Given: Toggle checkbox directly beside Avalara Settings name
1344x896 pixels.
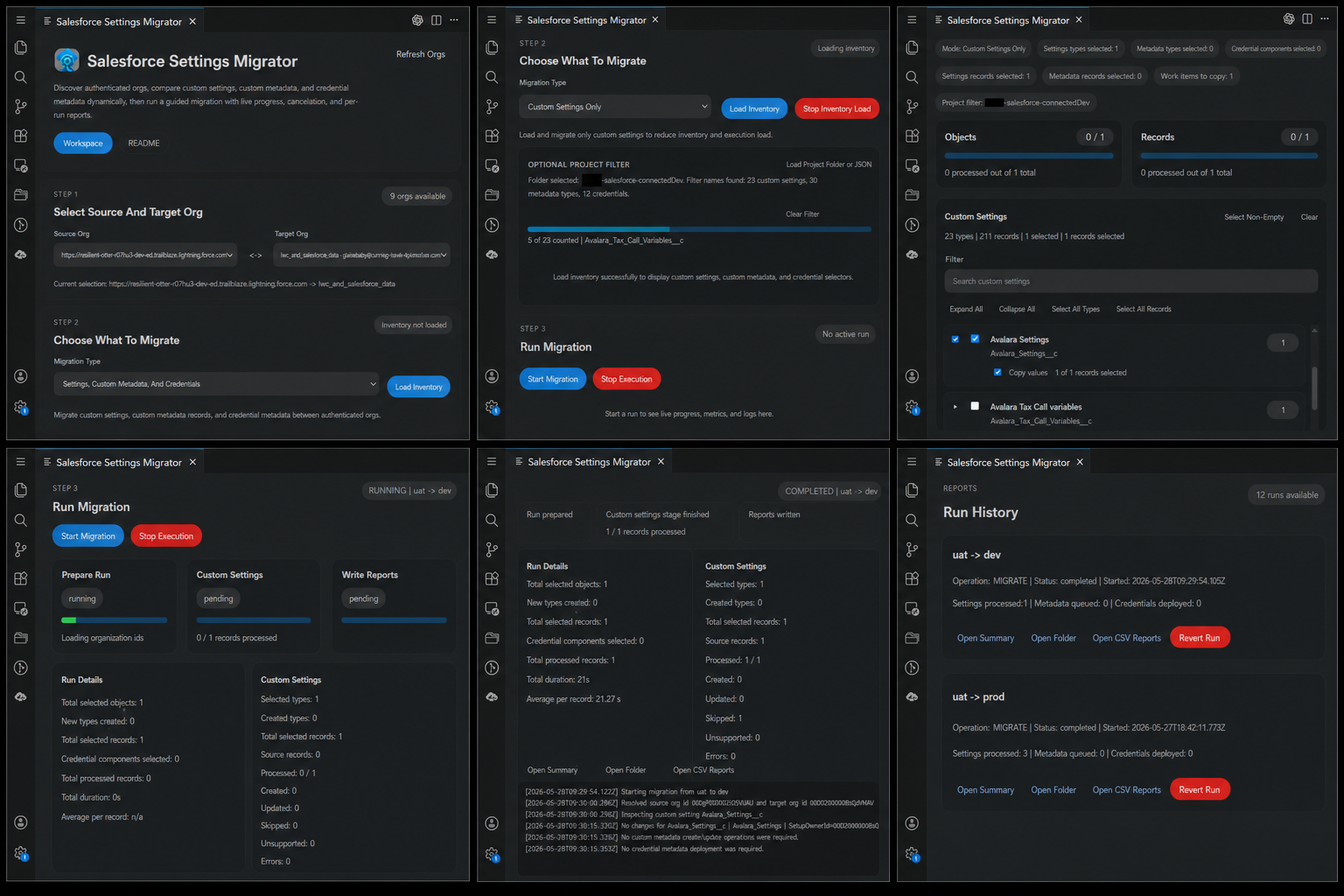Looking at the screenshot, I should (975, 339).
